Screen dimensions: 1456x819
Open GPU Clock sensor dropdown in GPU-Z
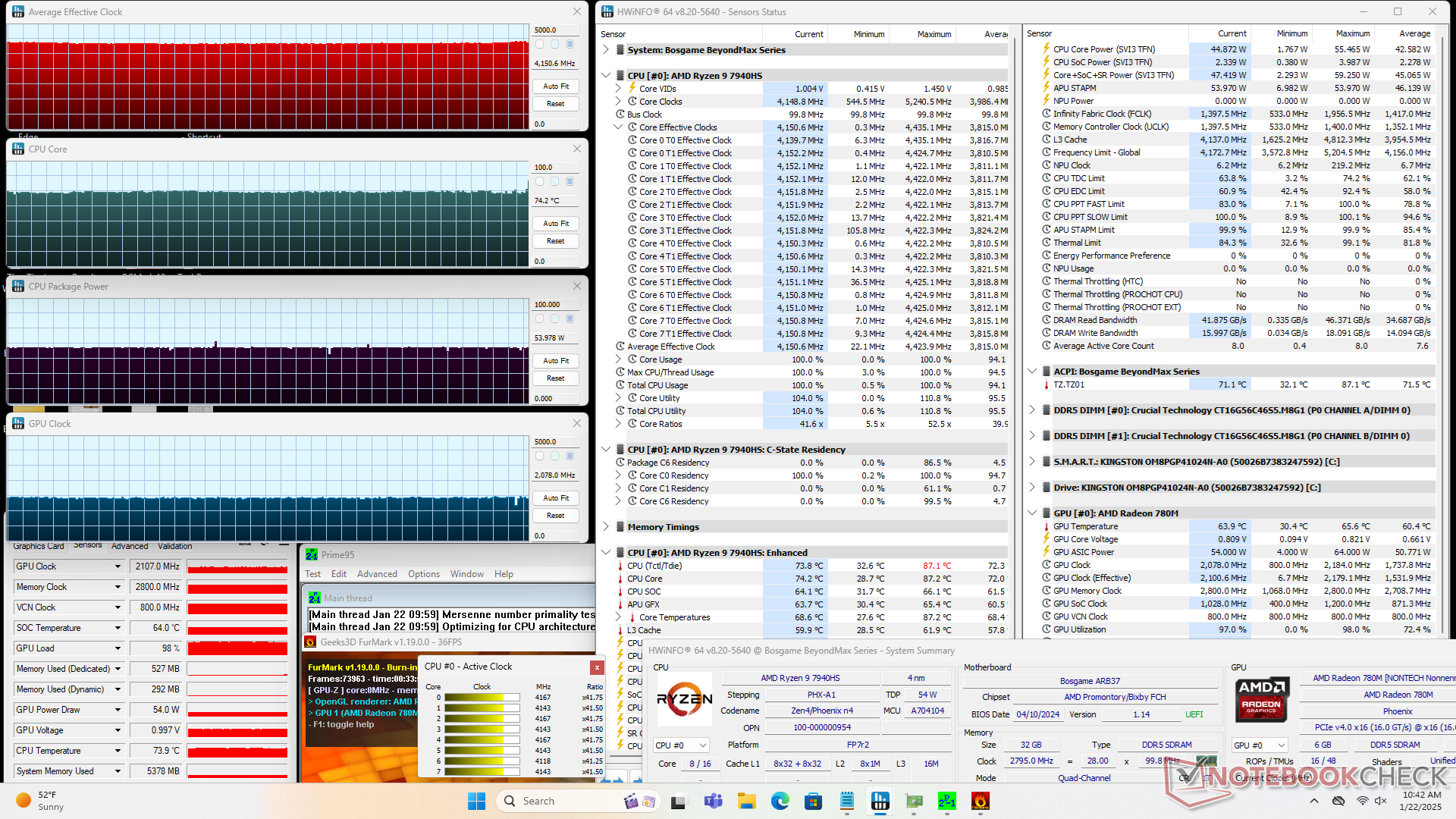click(x=118, y=566)
